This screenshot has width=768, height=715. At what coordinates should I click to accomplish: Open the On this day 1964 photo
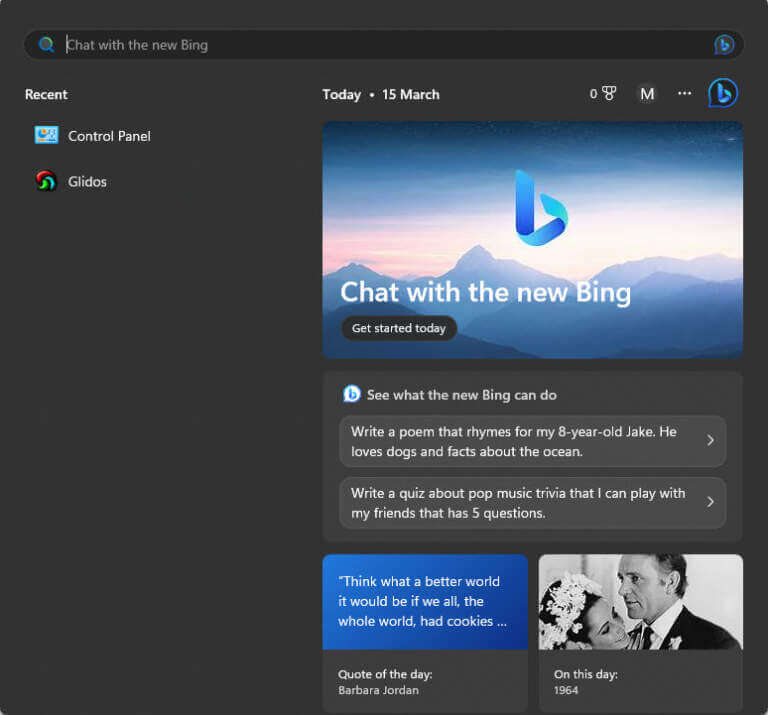pos(641,602)
